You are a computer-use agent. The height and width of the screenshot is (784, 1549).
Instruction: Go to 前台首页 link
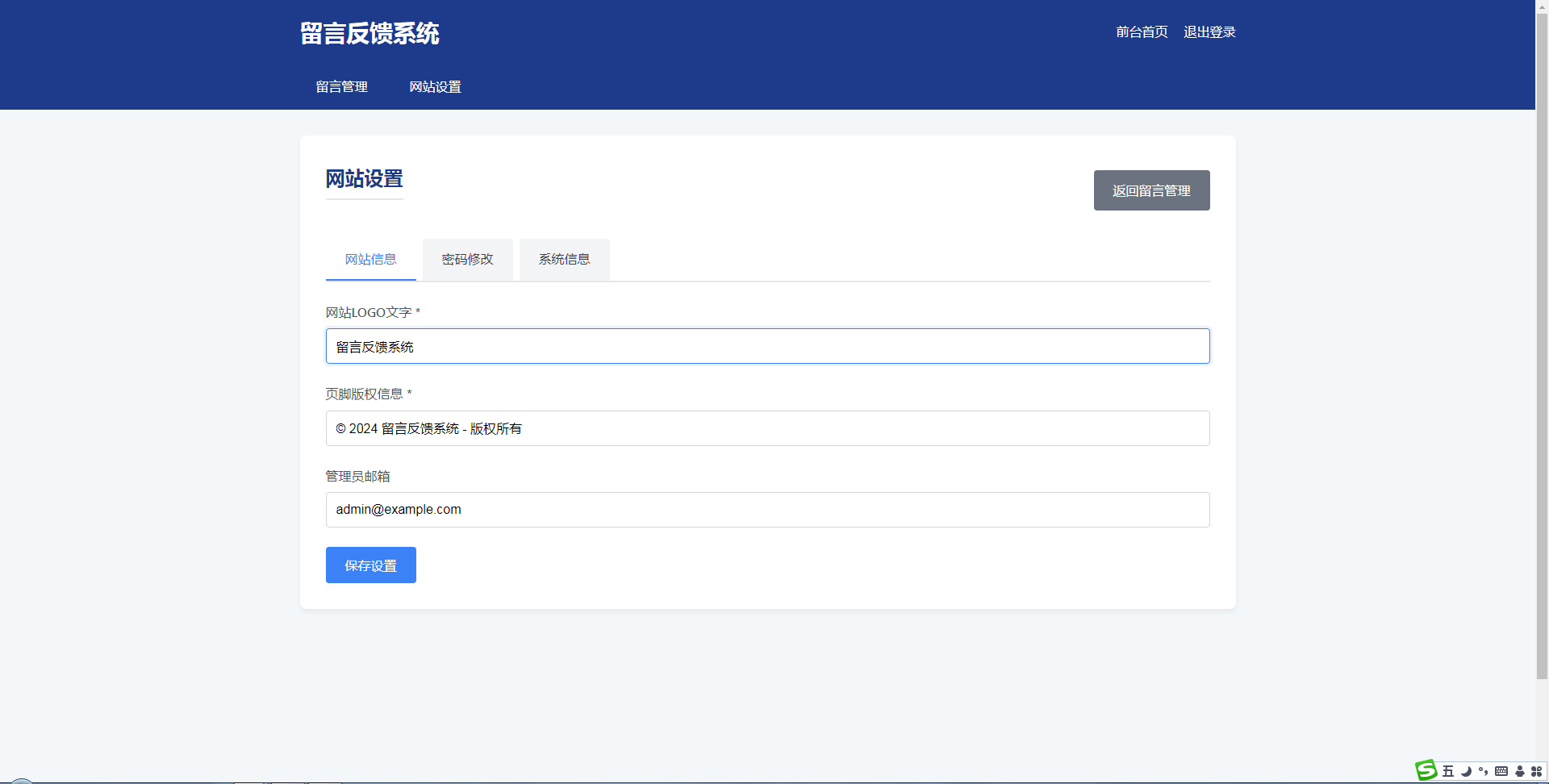point(1142,32)
